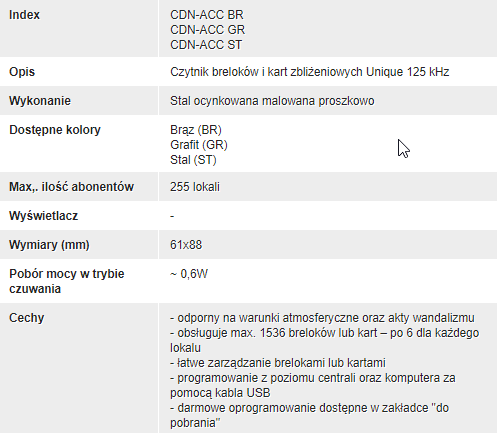The height and width of the screenshot is (433, 497).
Task: Click the CDN-ACC GR index entry
Action: click(207, 30)
